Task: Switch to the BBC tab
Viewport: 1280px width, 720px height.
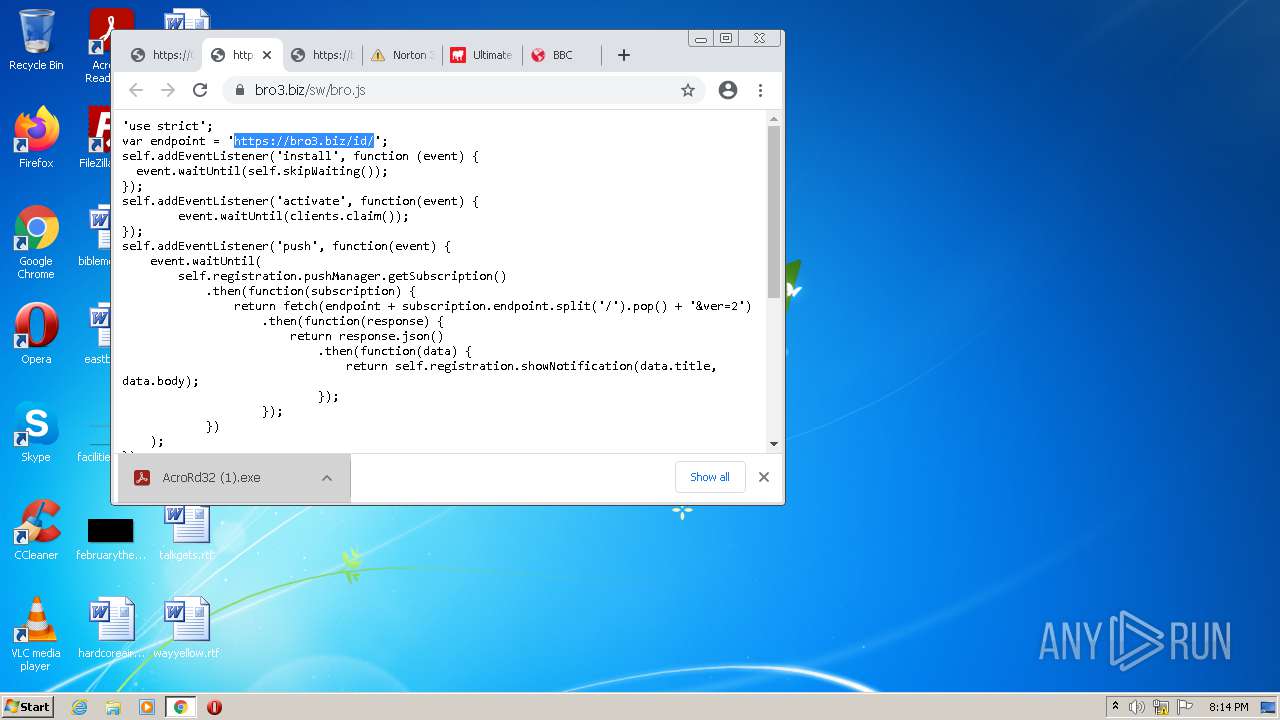Action: [562, 55]
